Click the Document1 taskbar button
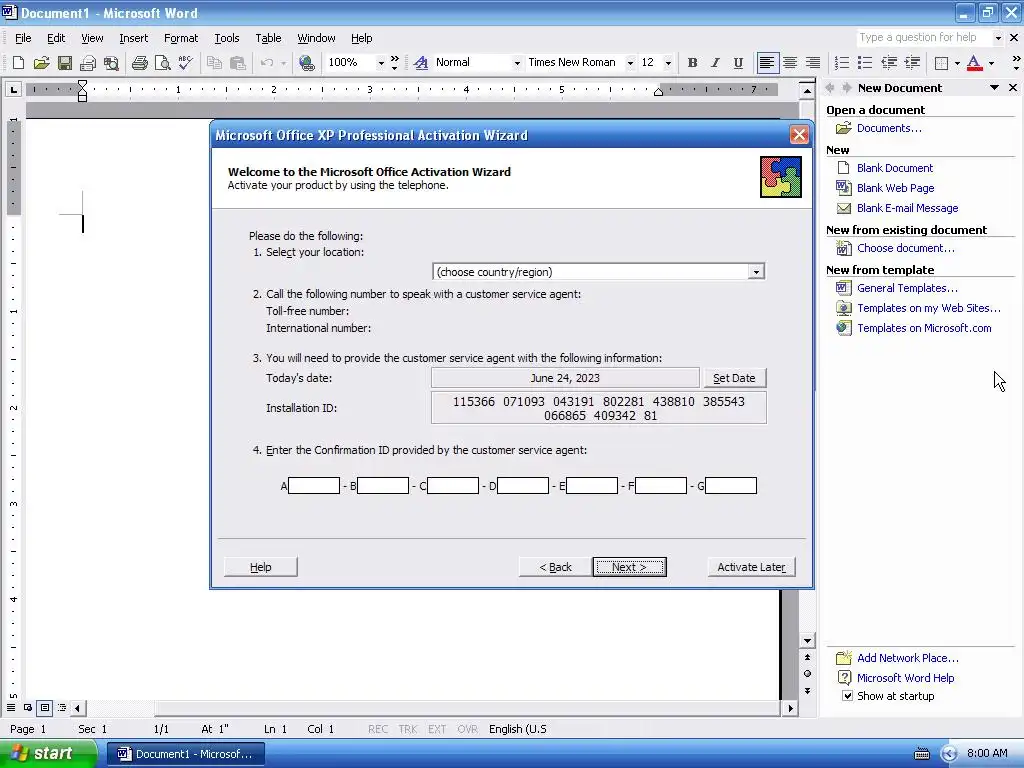The width and height of the screenshot is (1024, 768). [185, 754]
